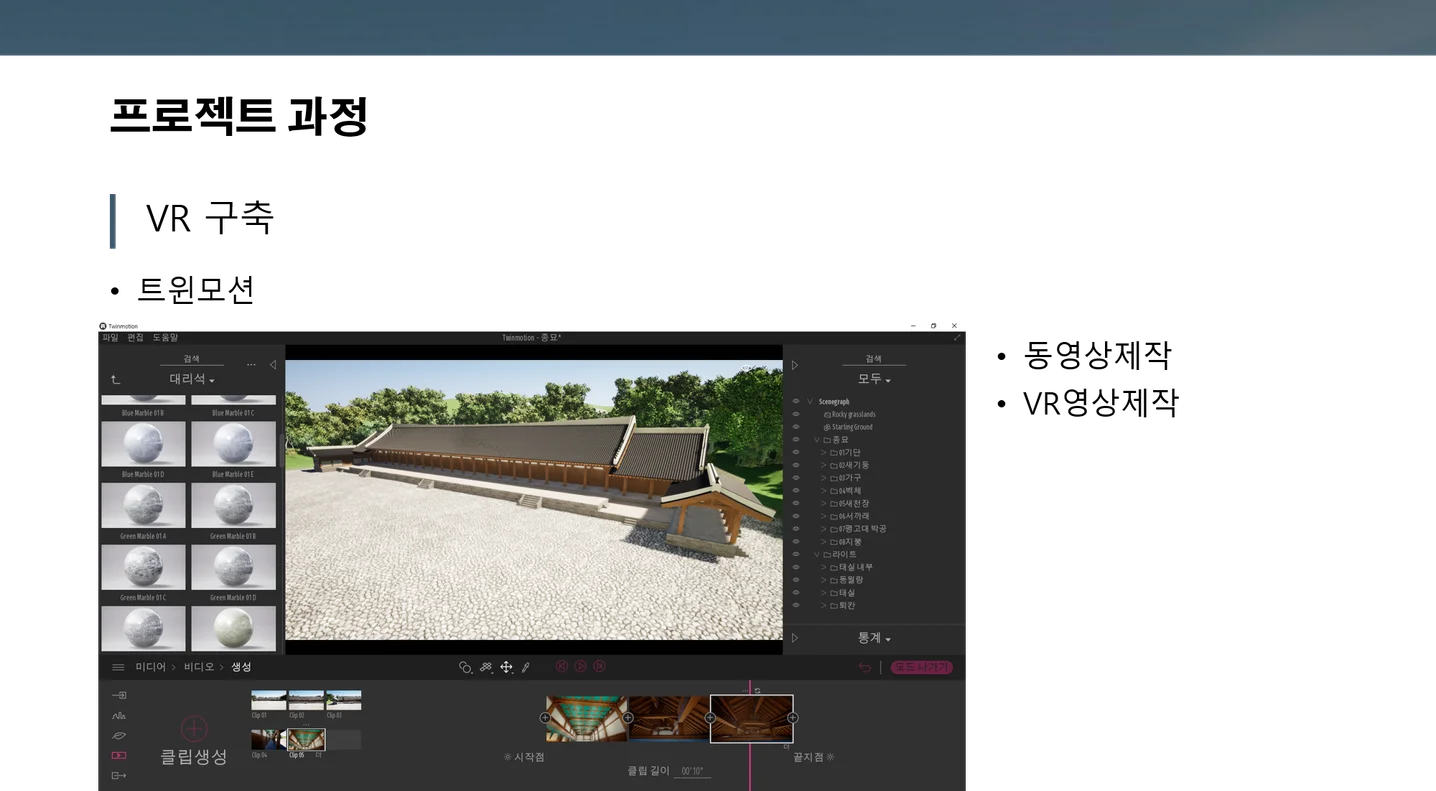Image resolution: width=1436 pixels, height=791 pixels.
Task: Click the fullscreen expand icon top right
Action: (957, 338)
